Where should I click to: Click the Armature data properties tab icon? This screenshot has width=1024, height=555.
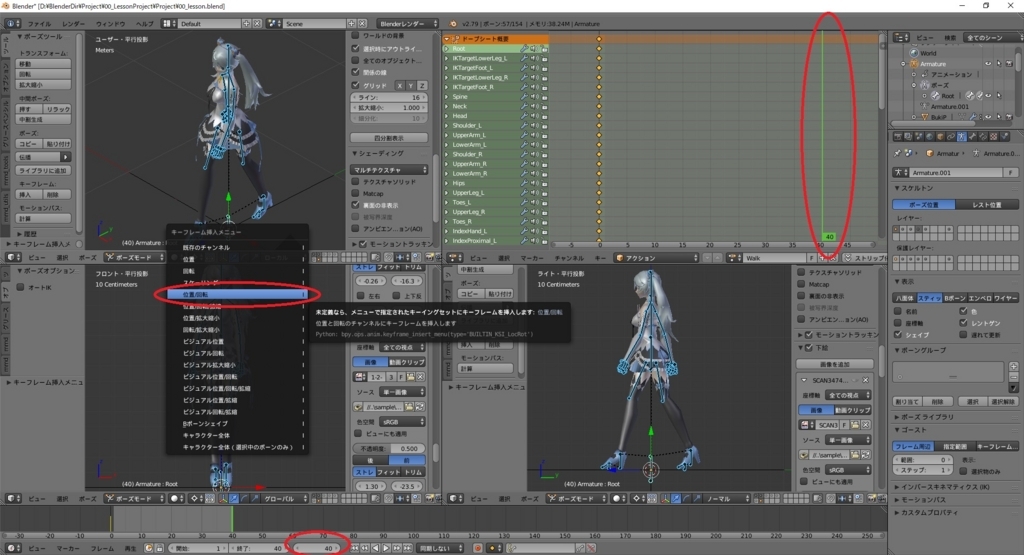(962, 136)
